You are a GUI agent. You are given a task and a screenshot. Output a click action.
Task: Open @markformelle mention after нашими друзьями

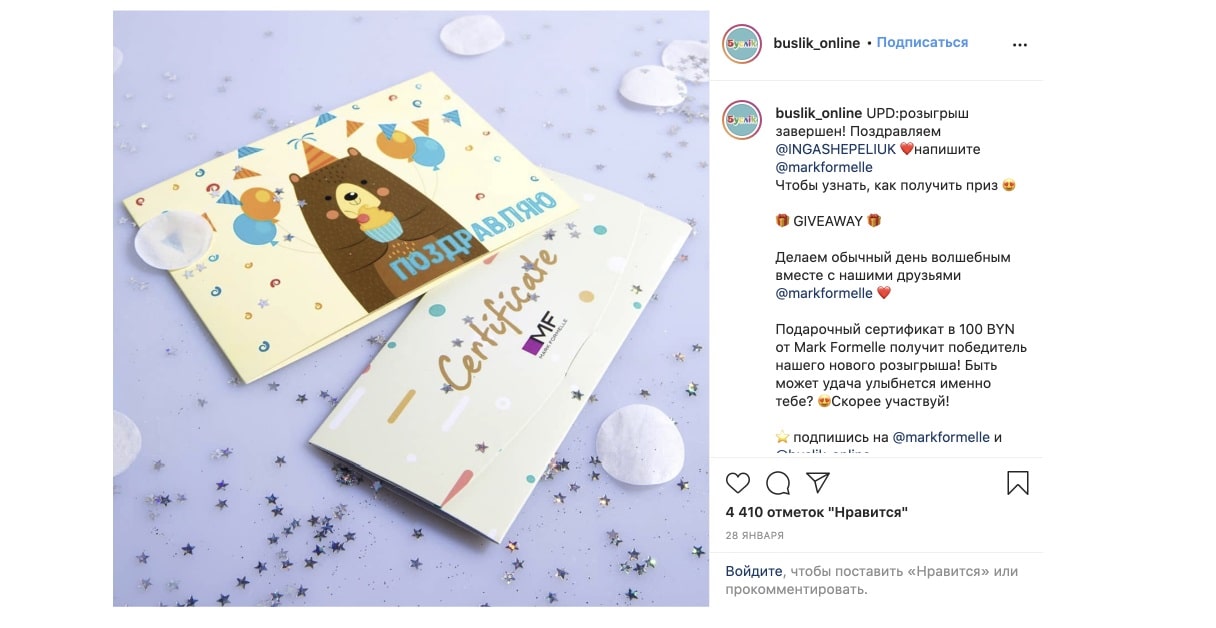pos(824,293)
